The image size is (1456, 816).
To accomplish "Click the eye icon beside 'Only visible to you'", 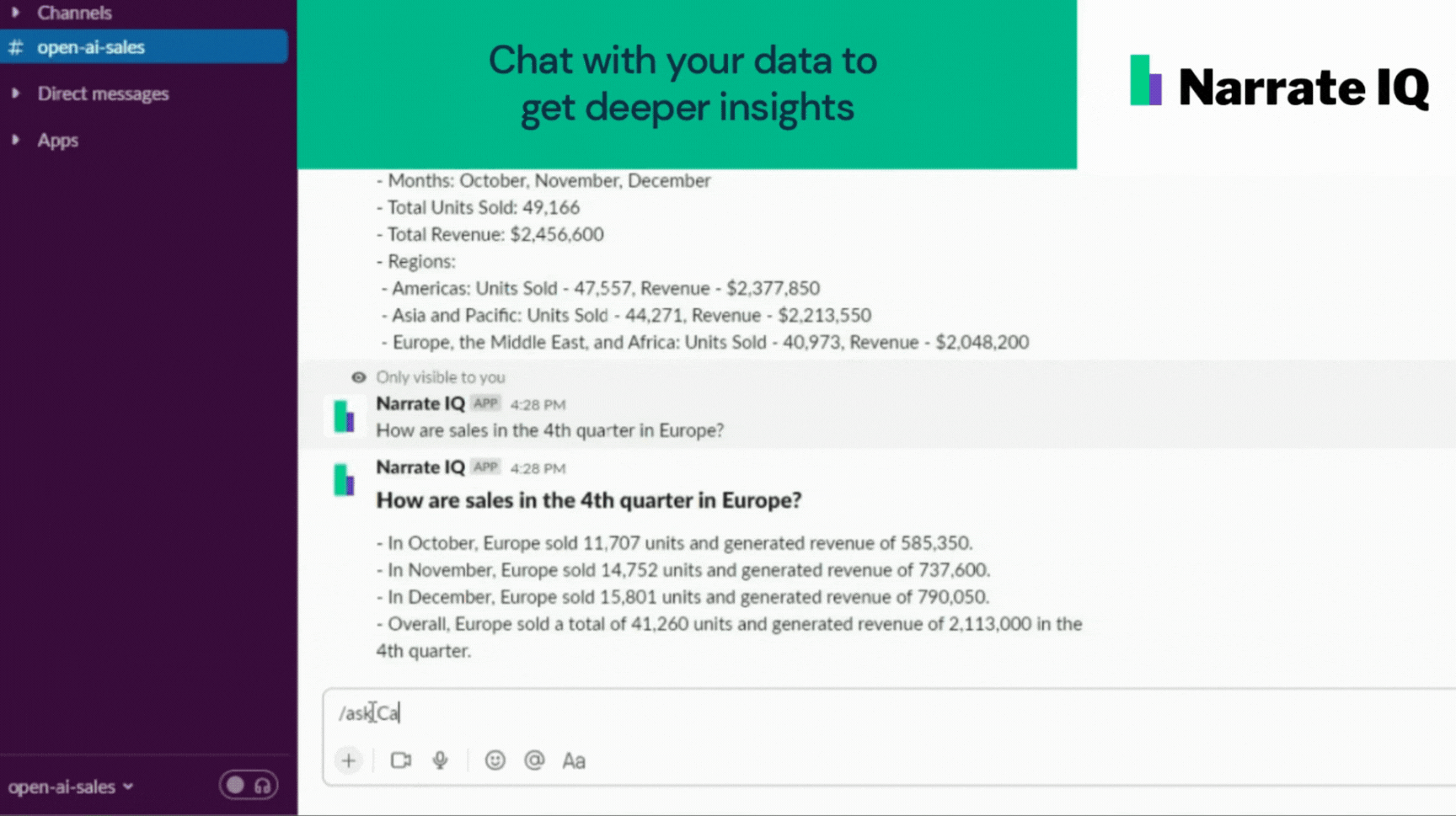I will point(359,377).
